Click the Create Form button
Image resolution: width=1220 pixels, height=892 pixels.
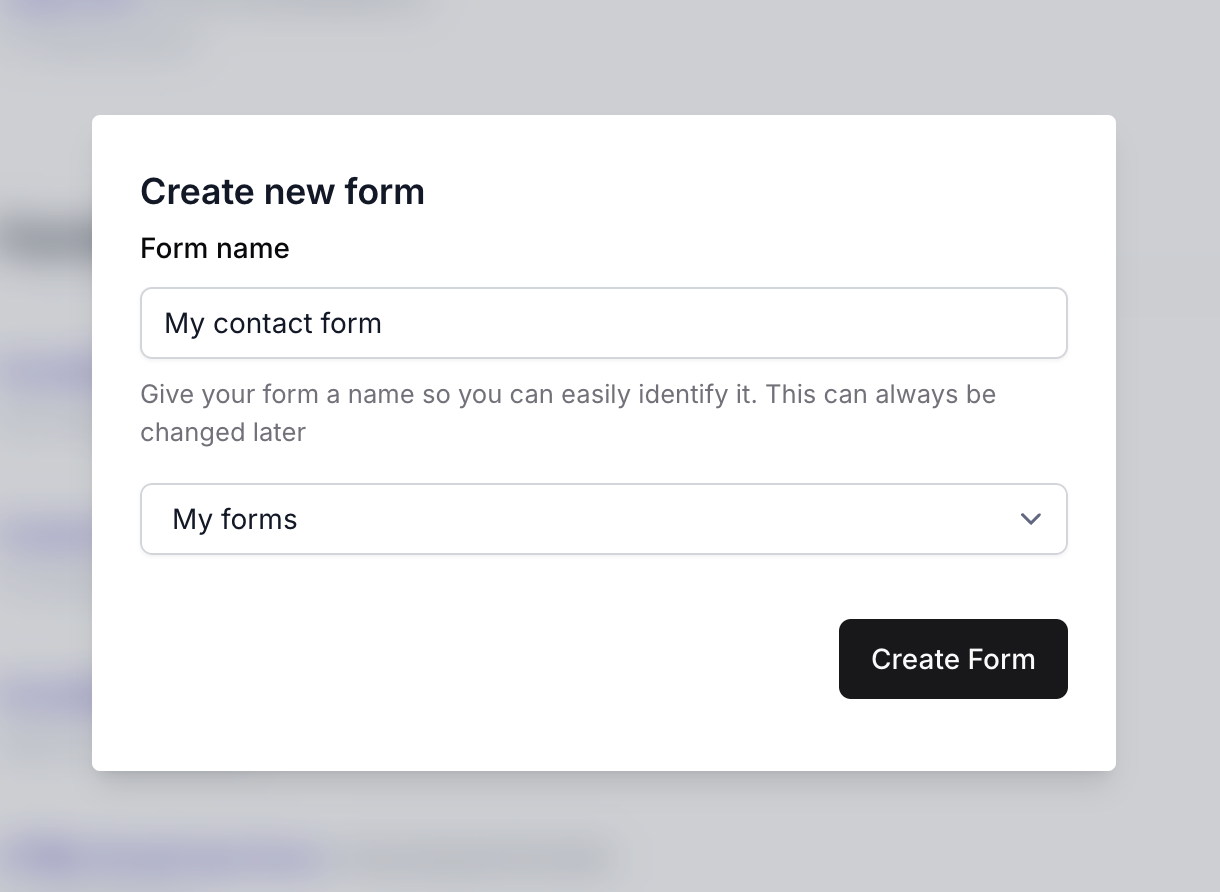(x=952, y=659)
